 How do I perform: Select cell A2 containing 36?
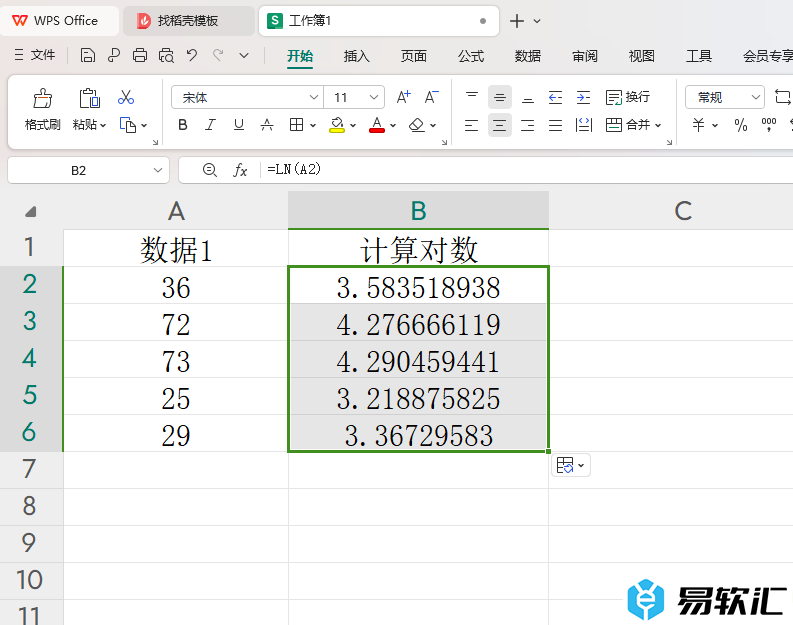tap(175, 285)
